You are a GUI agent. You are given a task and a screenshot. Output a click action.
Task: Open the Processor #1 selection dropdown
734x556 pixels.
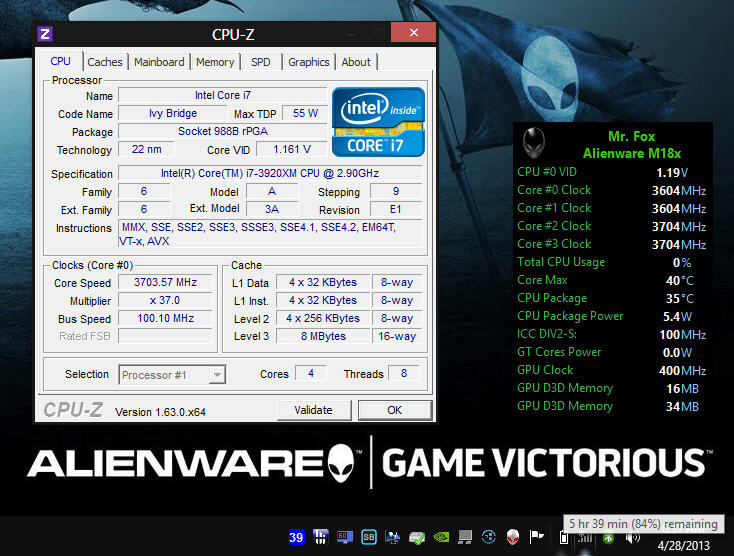(172, 375)
